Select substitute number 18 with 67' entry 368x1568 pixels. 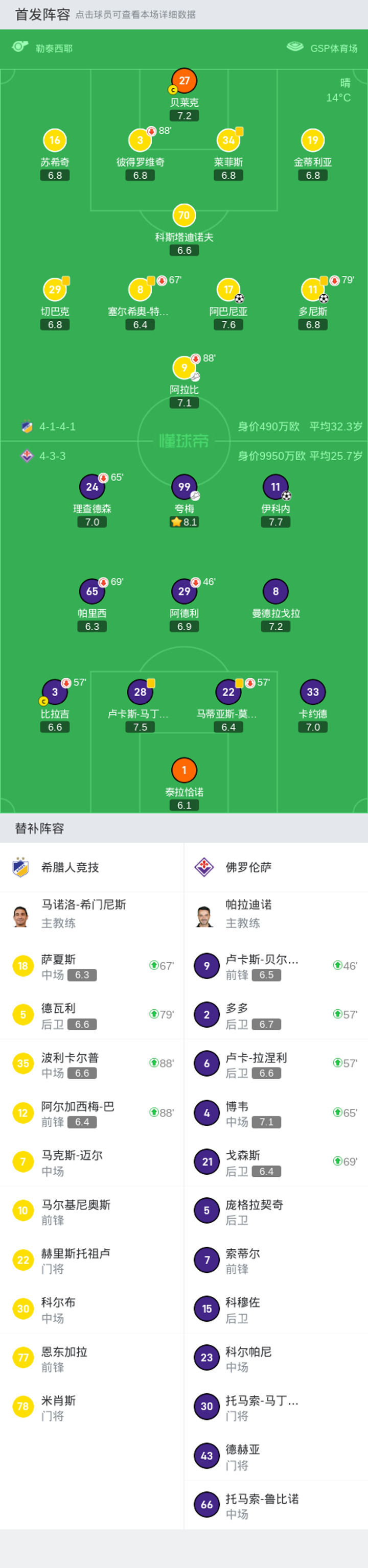[92, 966]
